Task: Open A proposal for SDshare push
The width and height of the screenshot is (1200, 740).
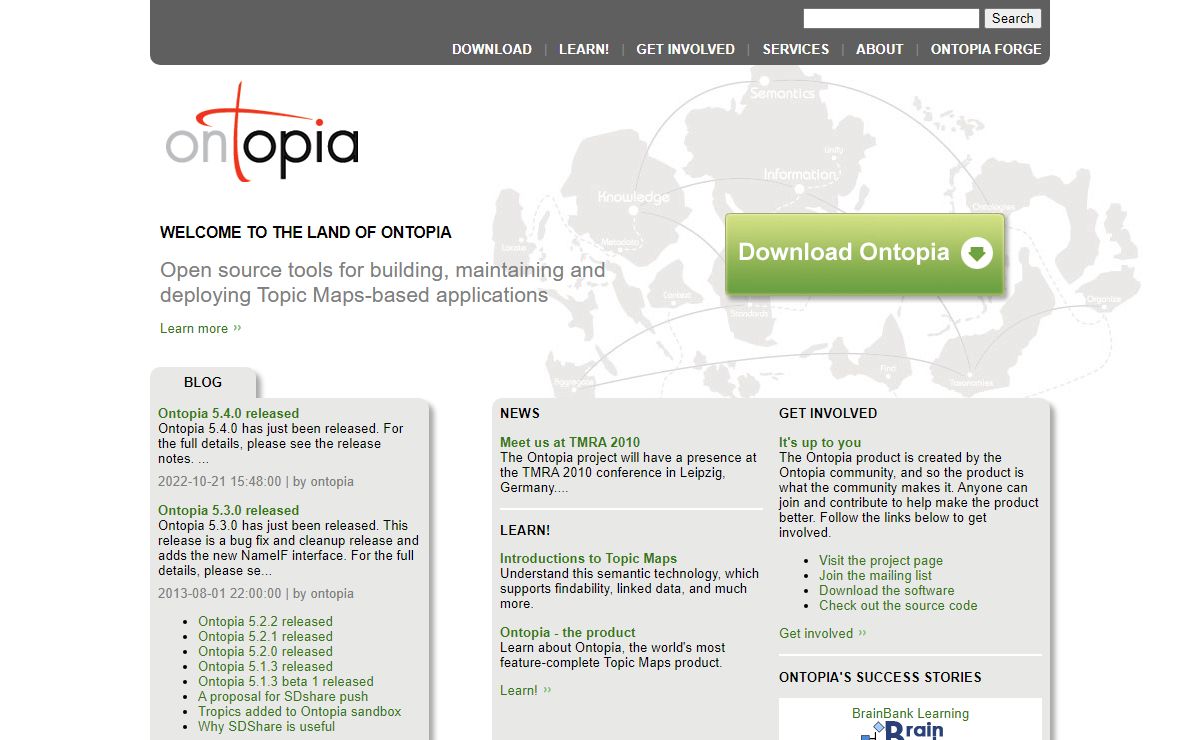Action: tap(283, 696)
